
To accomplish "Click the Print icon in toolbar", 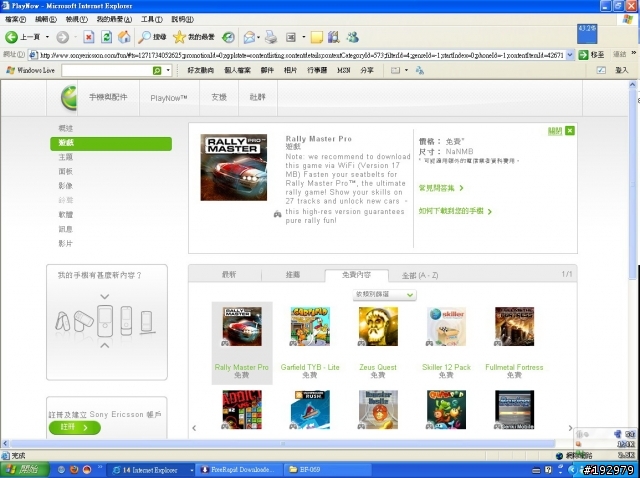I will 271,37.
